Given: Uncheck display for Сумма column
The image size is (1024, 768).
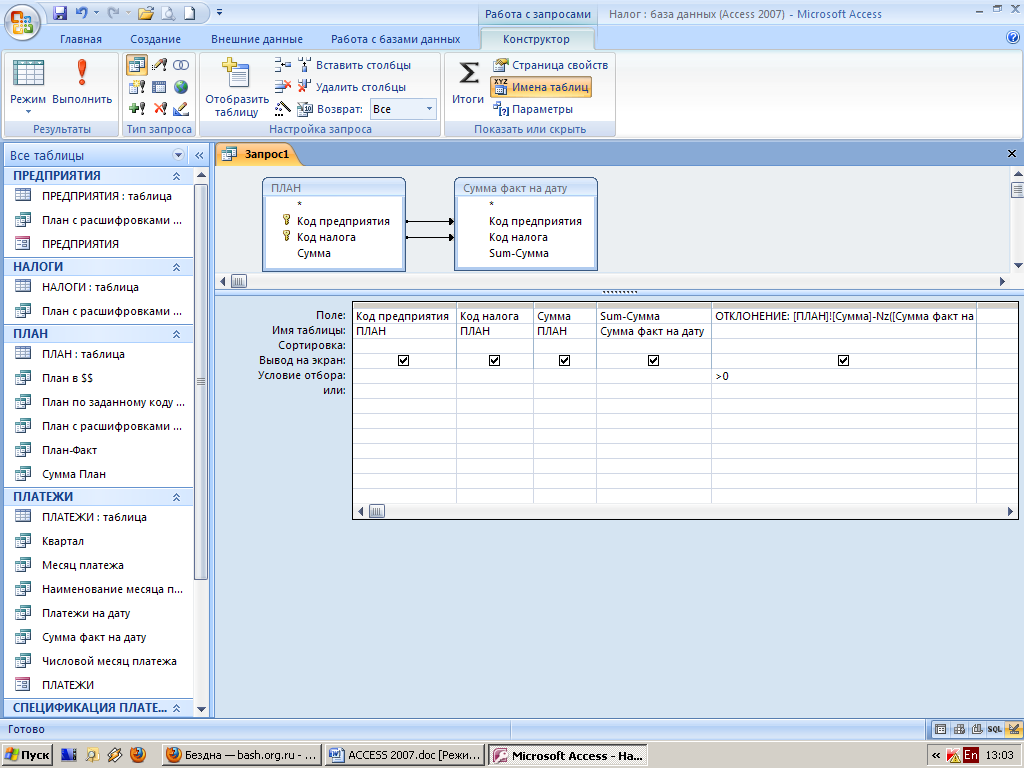Looking at the screenshot, I should tap(564, 360).
